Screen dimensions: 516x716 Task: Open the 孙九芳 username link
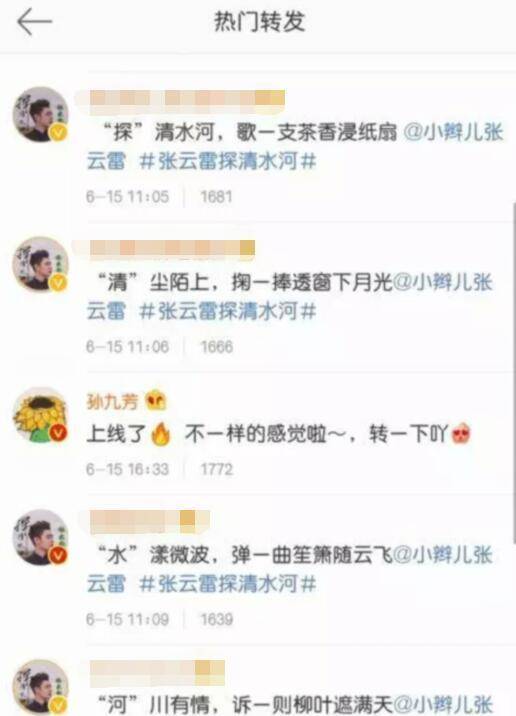click(112, 402)
